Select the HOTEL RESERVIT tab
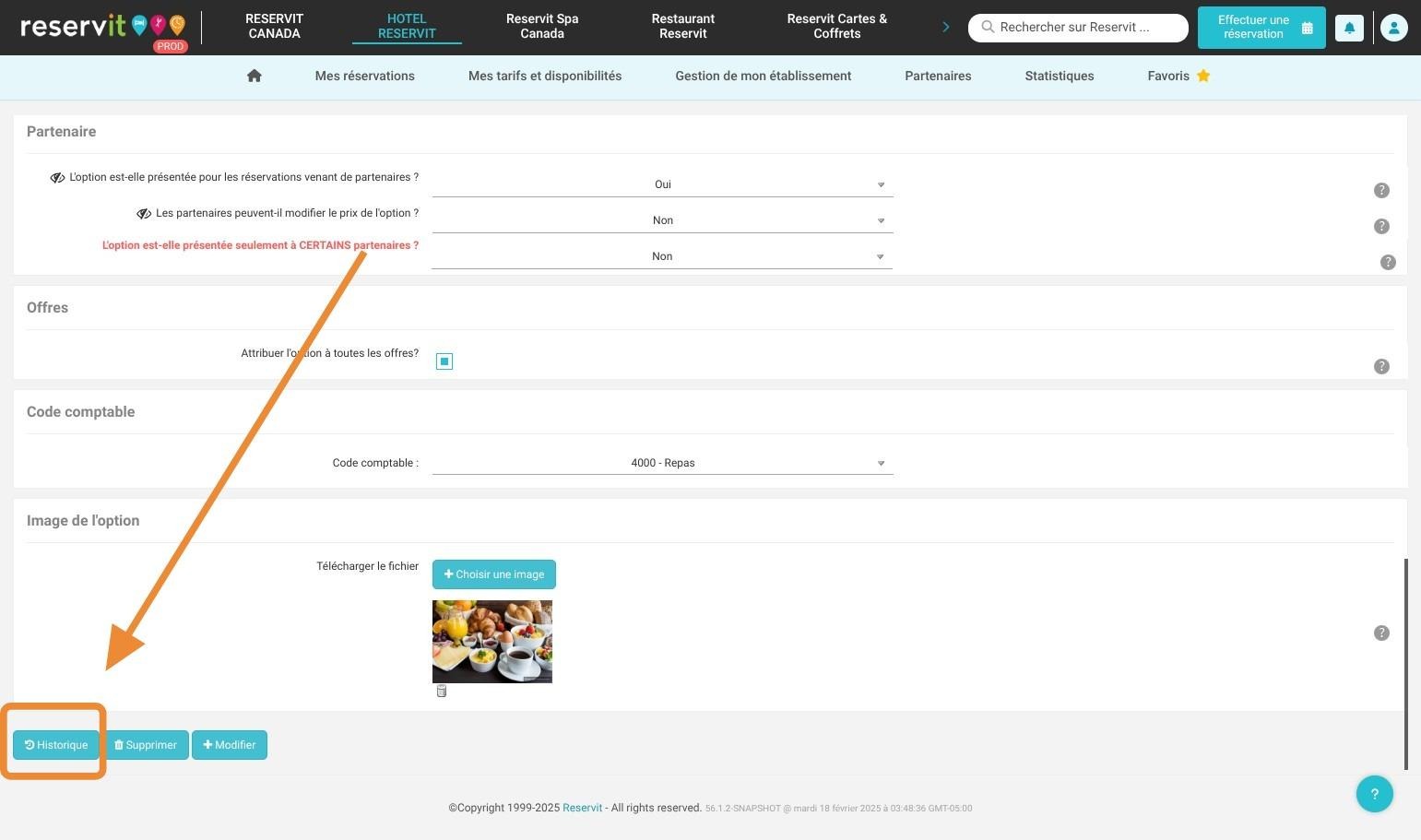This screenshot has height=840, width=1421. click(x=407, y=26)
